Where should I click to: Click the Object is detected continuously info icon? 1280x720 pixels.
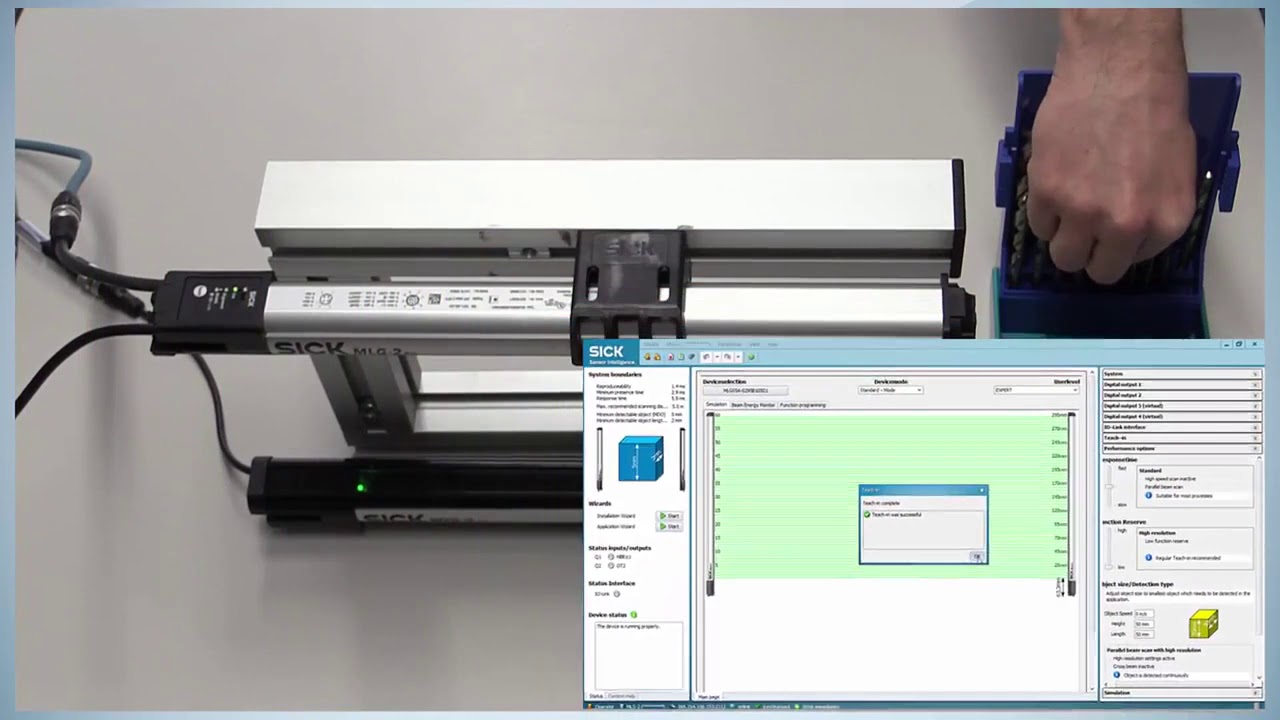point(1117,675)
